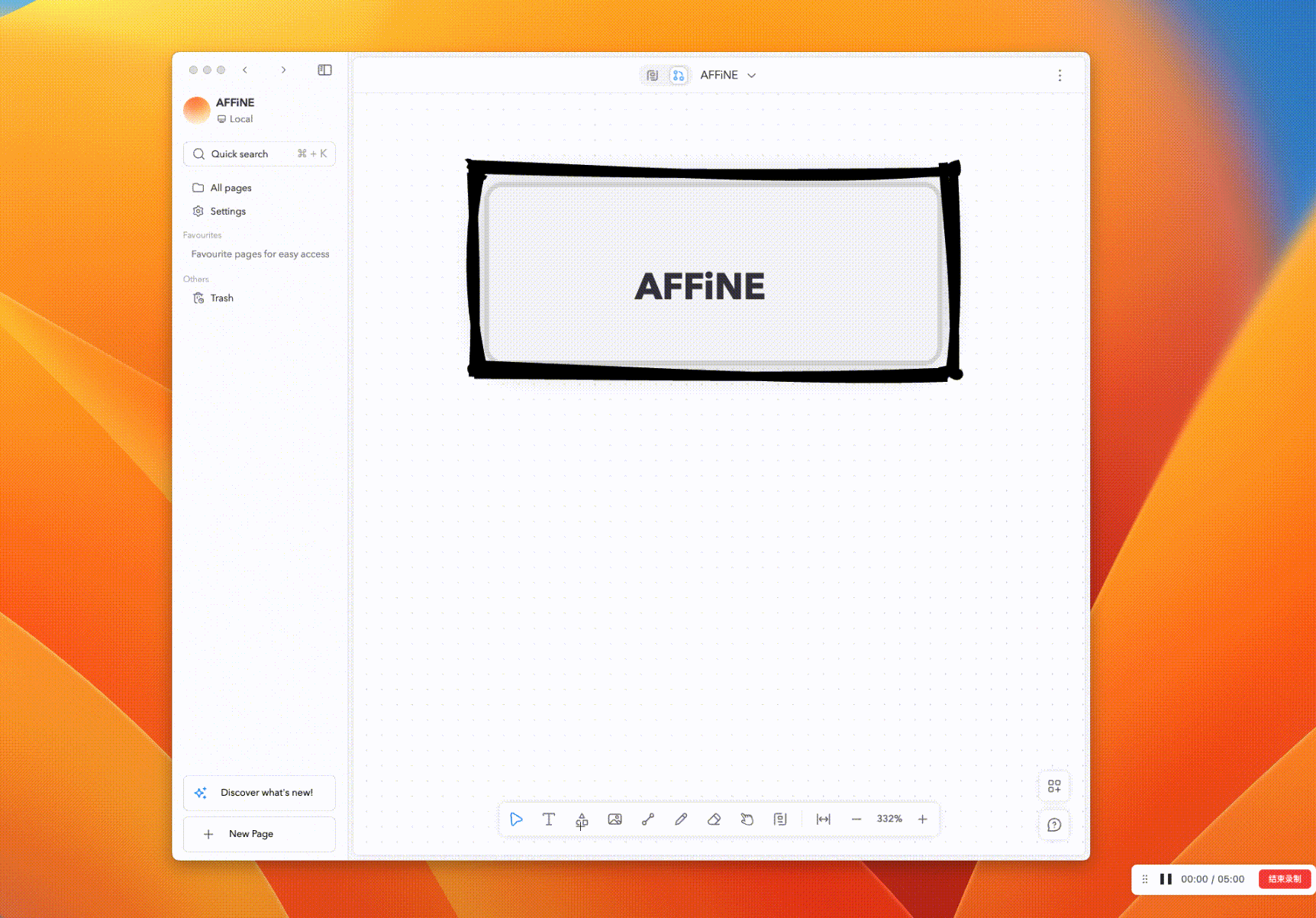Choose the Text tool
The image size is (1316, 918).
[549, 819]
